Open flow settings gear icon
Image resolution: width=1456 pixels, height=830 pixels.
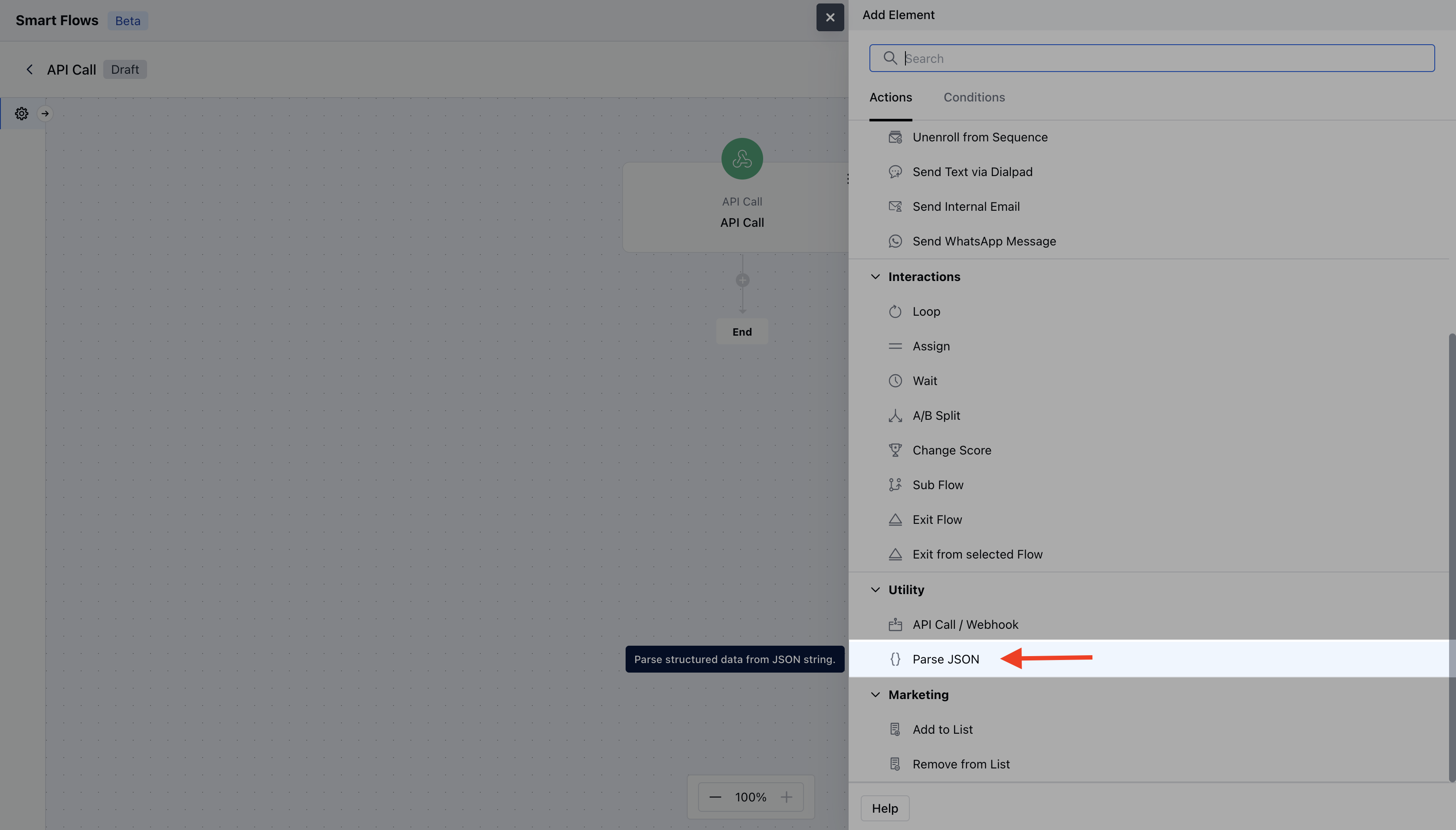pyautogui.click(x=22, y=114)
